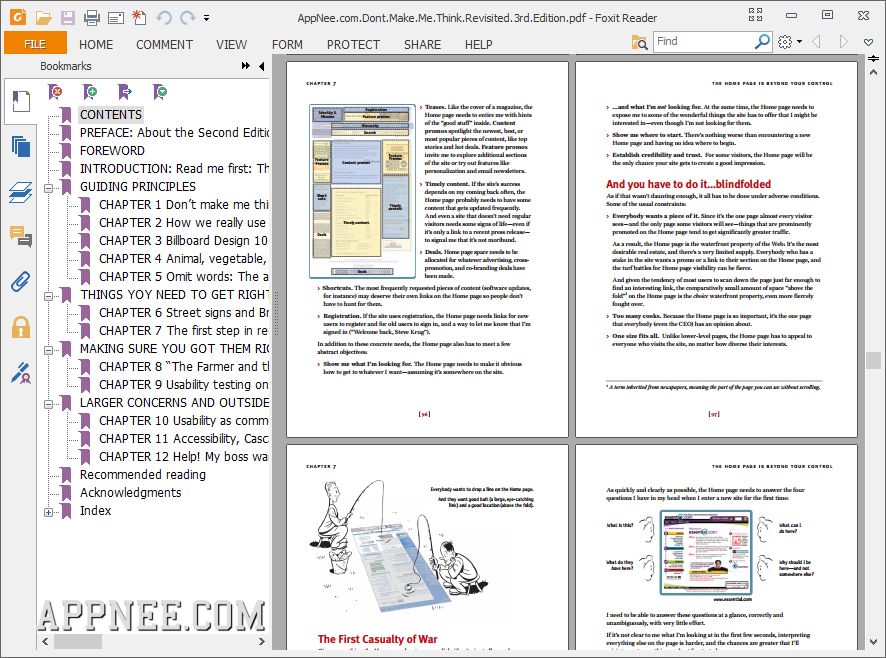Click the horizontal scrollbar thumb in Bookmarks panel
The height and width of the screenshot is (658, 886).
77,642
